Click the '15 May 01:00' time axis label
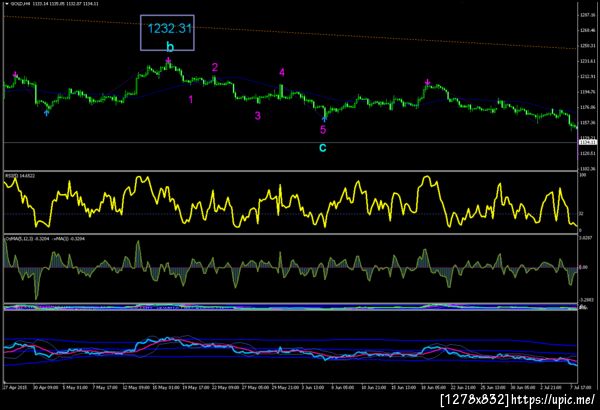The width and height of the screenshot is (600, 410). coord(166,387)
